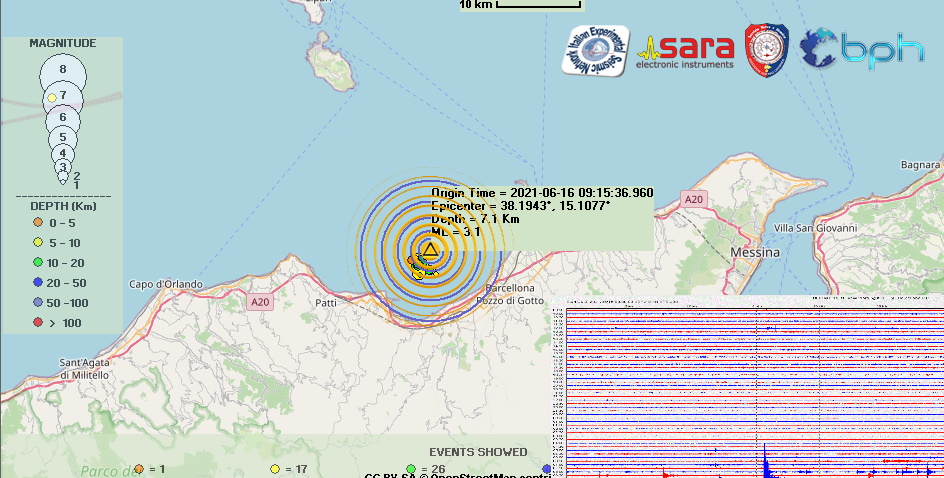Image resolution: width=944 pixels, height=478 pixels.
Task: Click the Italian Experimental Seismic Network logo
Action: pos(595,51)
